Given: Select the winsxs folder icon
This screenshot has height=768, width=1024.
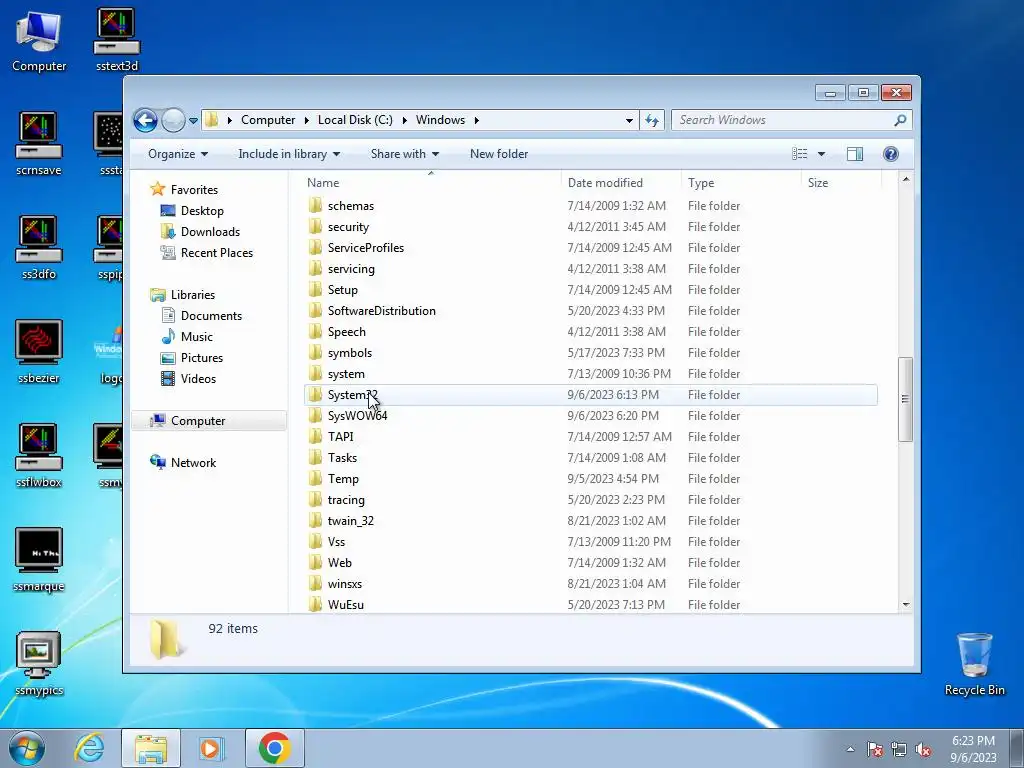Looking at the screenshot, I should [315, 584].
